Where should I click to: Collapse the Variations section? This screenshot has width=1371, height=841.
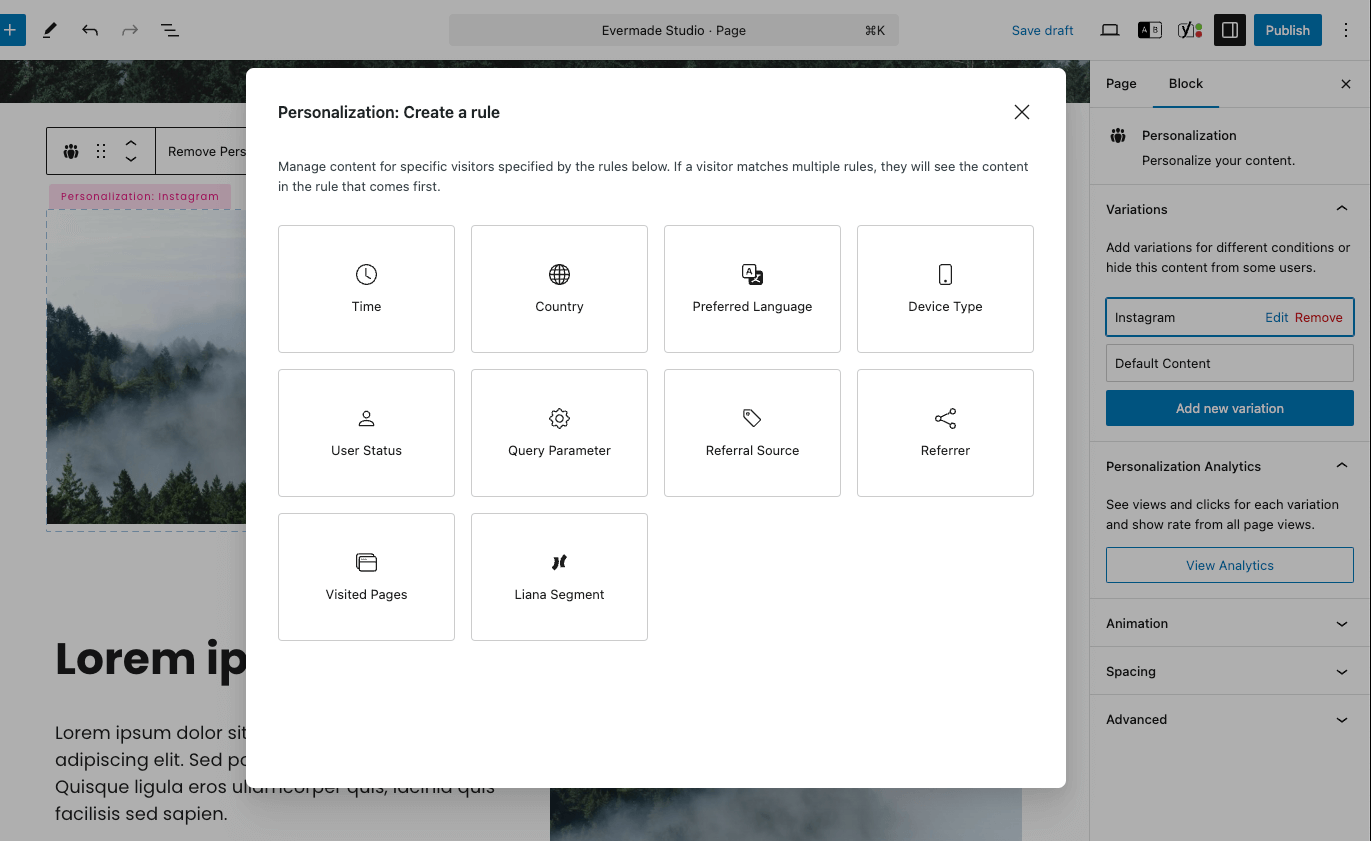[x=1341, y=209]
